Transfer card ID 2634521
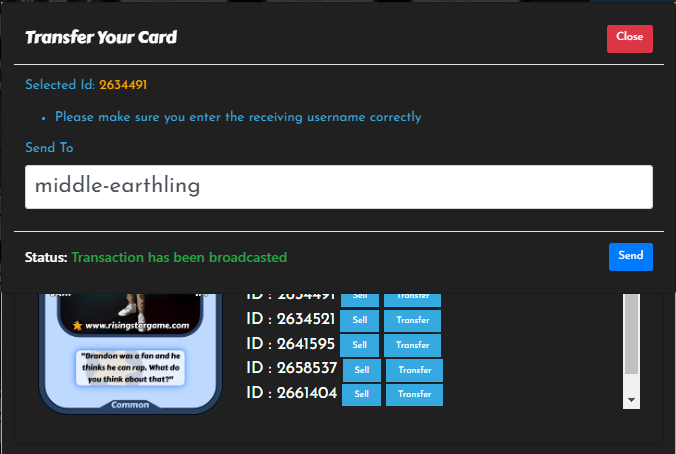The width and height of the screenshot is (676, 454). tap(413, 321)
